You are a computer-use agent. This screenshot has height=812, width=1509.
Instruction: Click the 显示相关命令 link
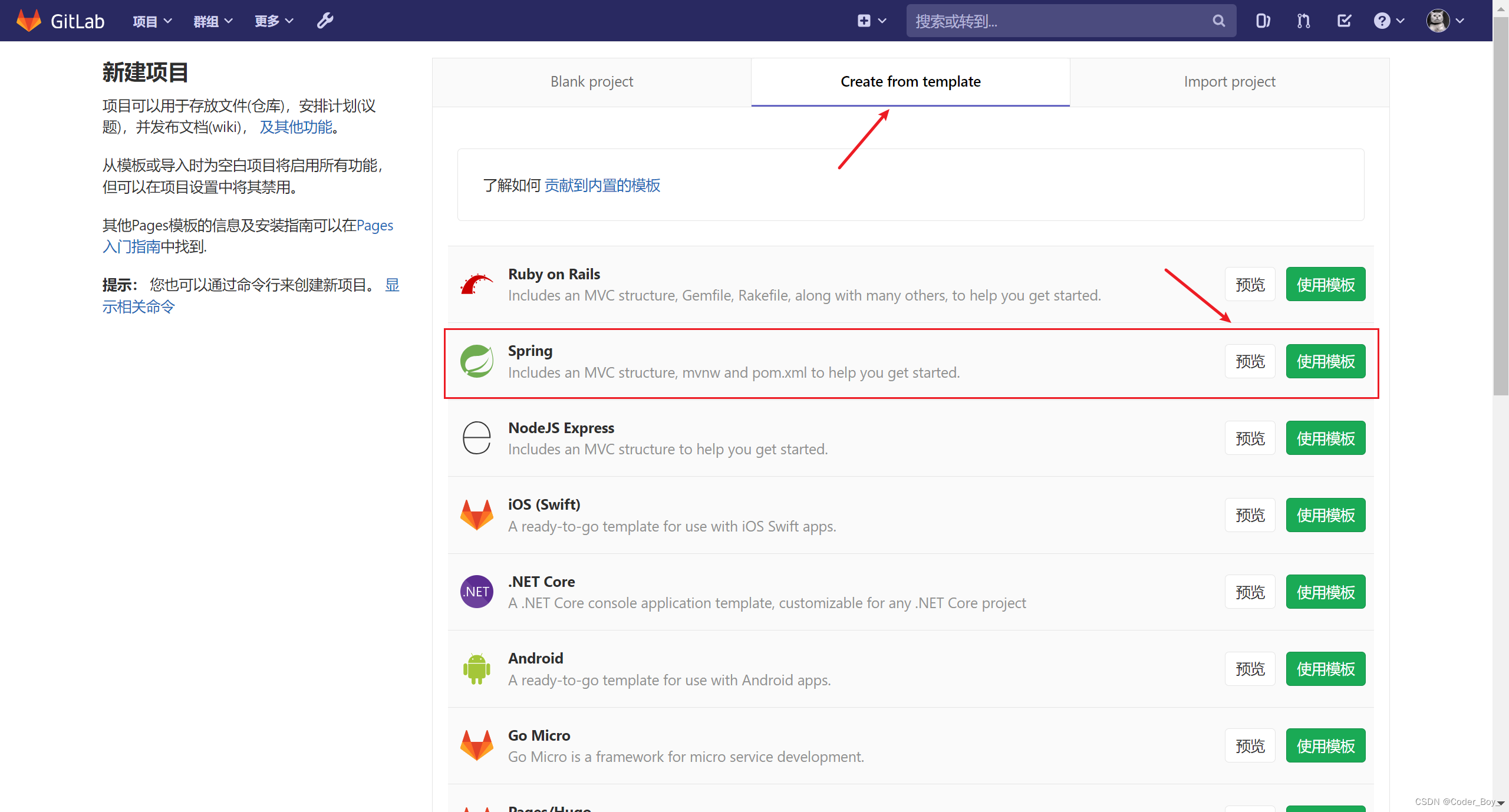coord(251,296)
